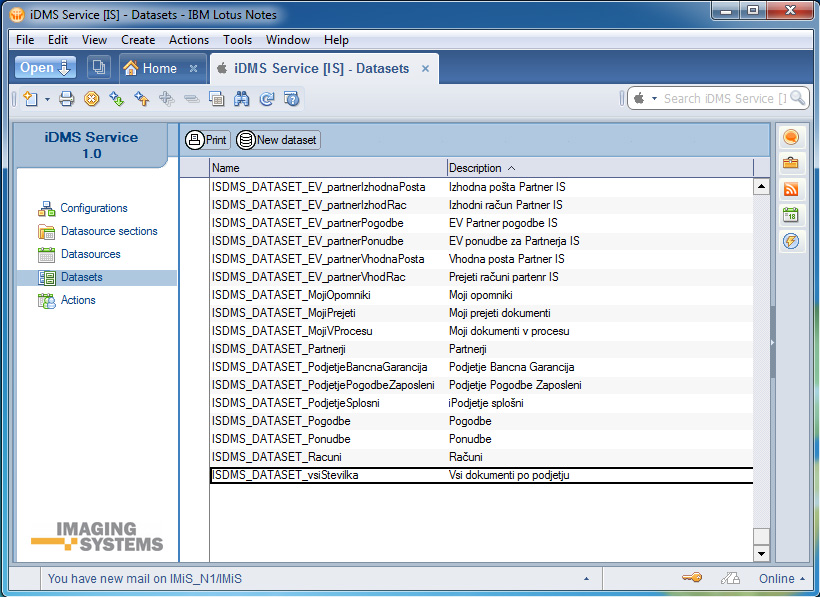Open the Actions menu in menu bar
This screenshot has width=820, height=597.
189,40
